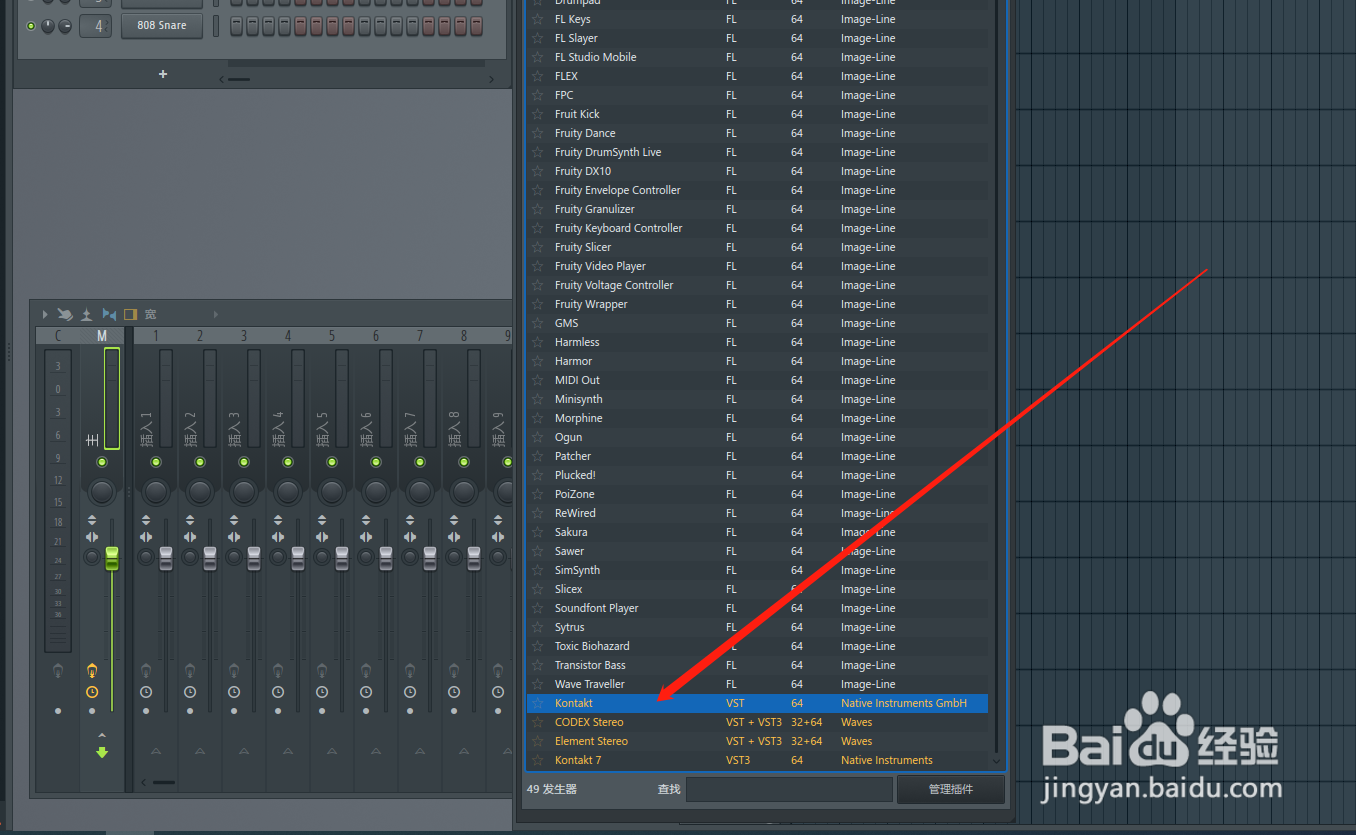This screenshot has height=835, width=1356.
Task: Open the 808 Snare channel
Action: [161, 26]
